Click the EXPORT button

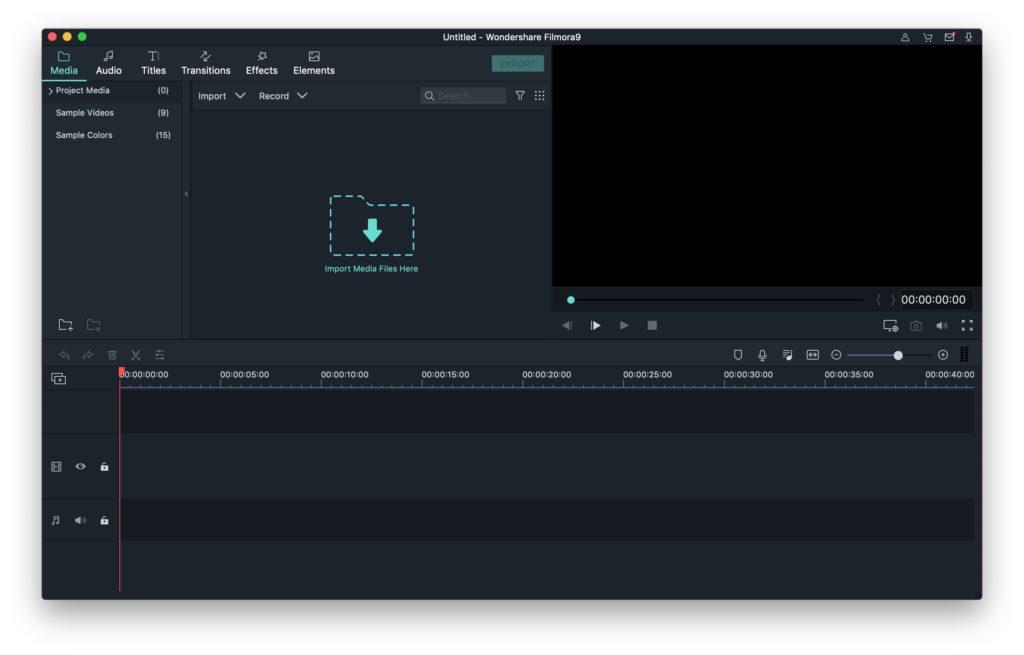tap(517, 64)
